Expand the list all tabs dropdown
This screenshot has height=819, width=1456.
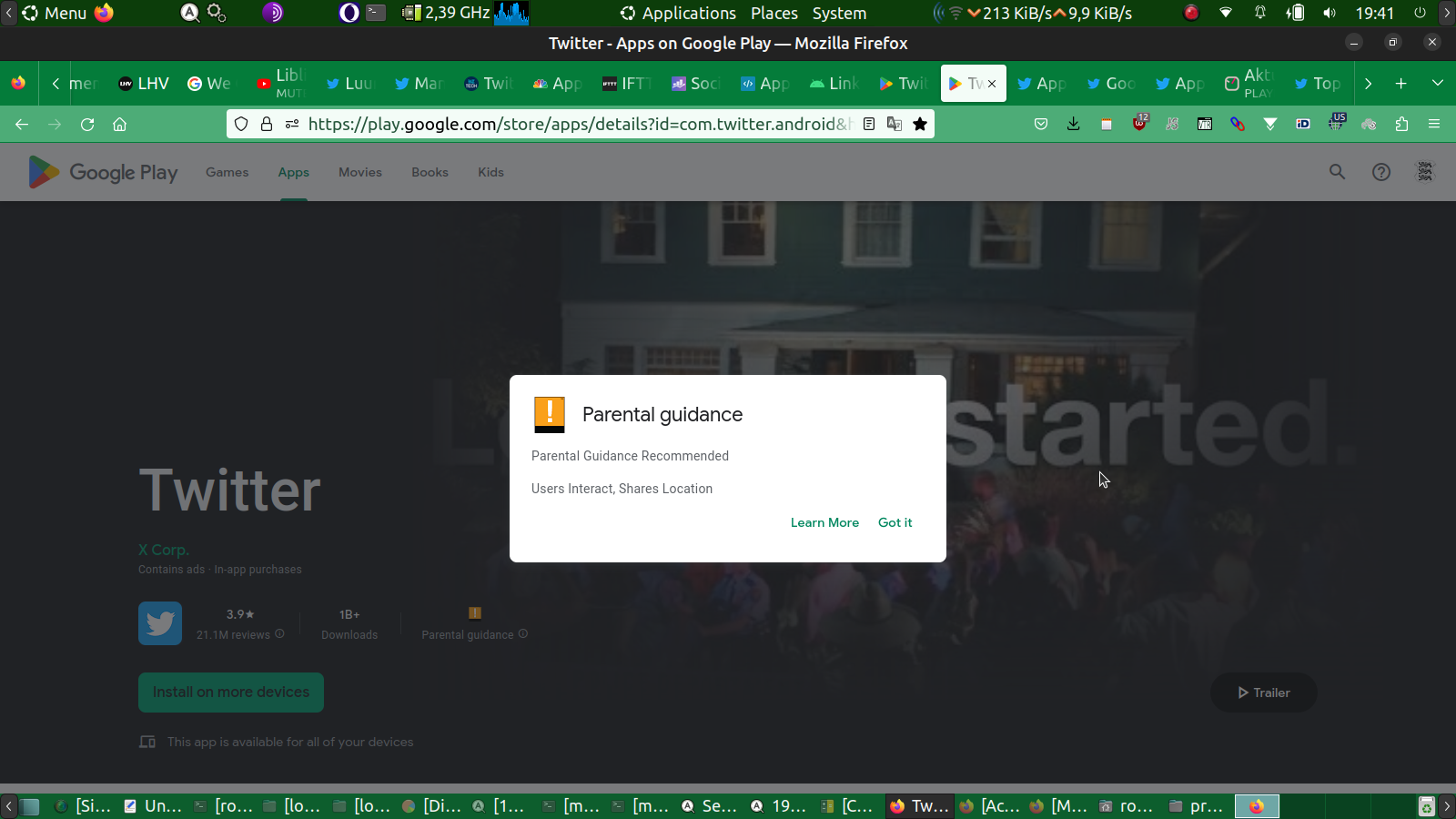tap(1438, 84)
